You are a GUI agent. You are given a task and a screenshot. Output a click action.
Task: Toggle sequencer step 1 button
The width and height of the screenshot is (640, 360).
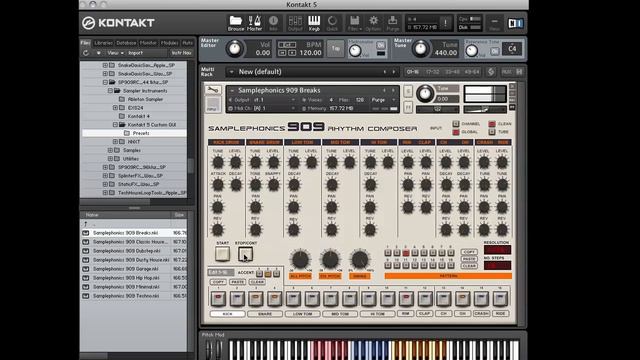(x=218, y=299)
